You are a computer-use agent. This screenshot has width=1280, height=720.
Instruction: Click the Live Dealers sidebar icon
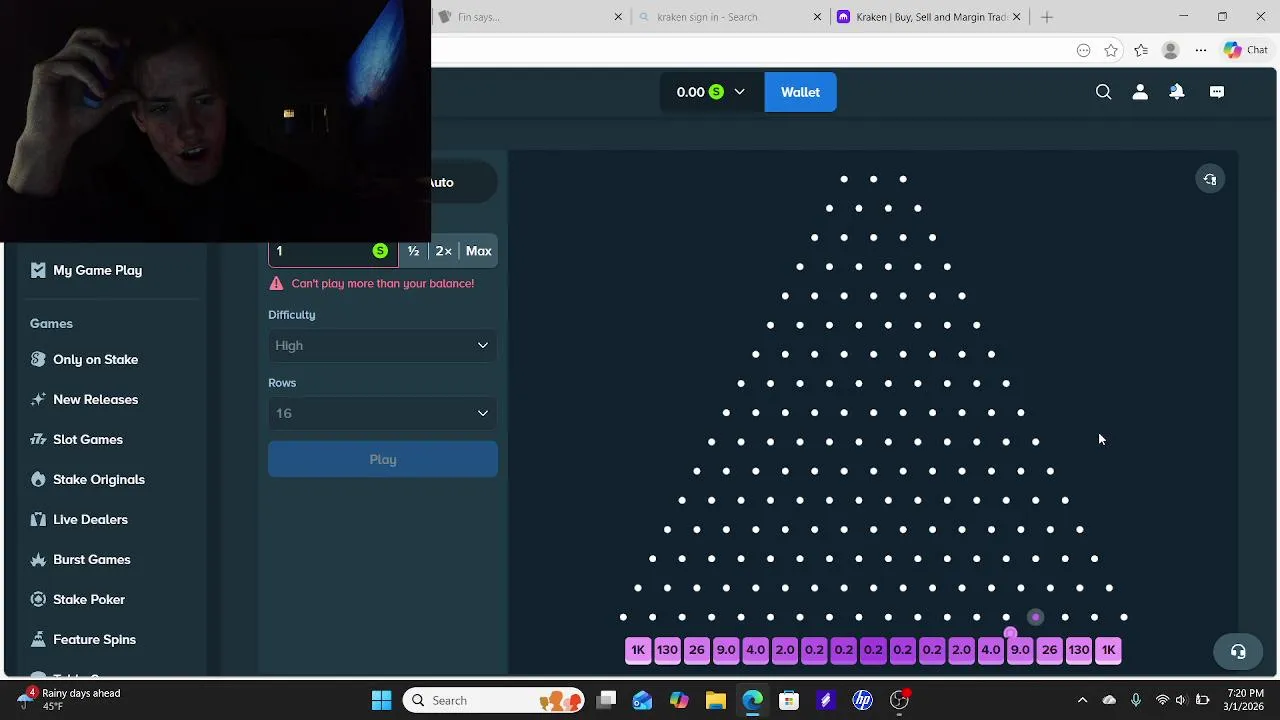[x=38, y=519]
